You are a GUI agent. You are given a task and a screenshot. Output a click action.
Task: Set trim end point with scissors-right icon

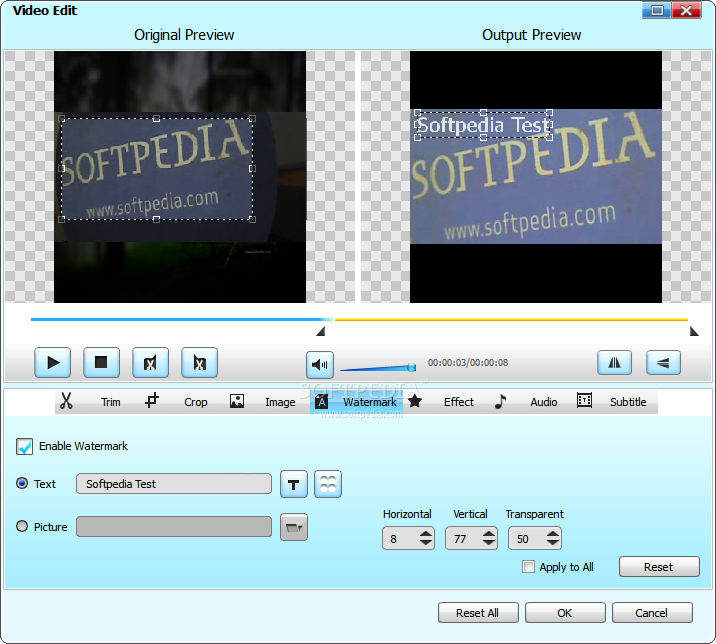[x=199, y=363]
